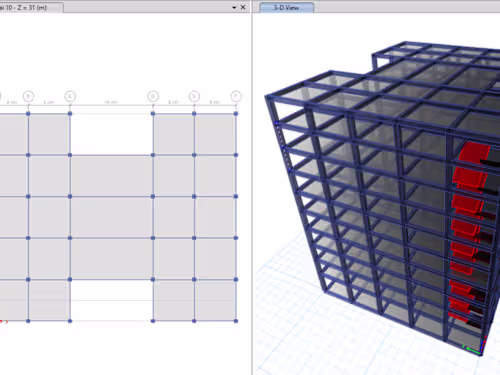Viewport: 500px width, 375px height.
Task: Select the top-right slab panel between E and F
Action: 215,134
